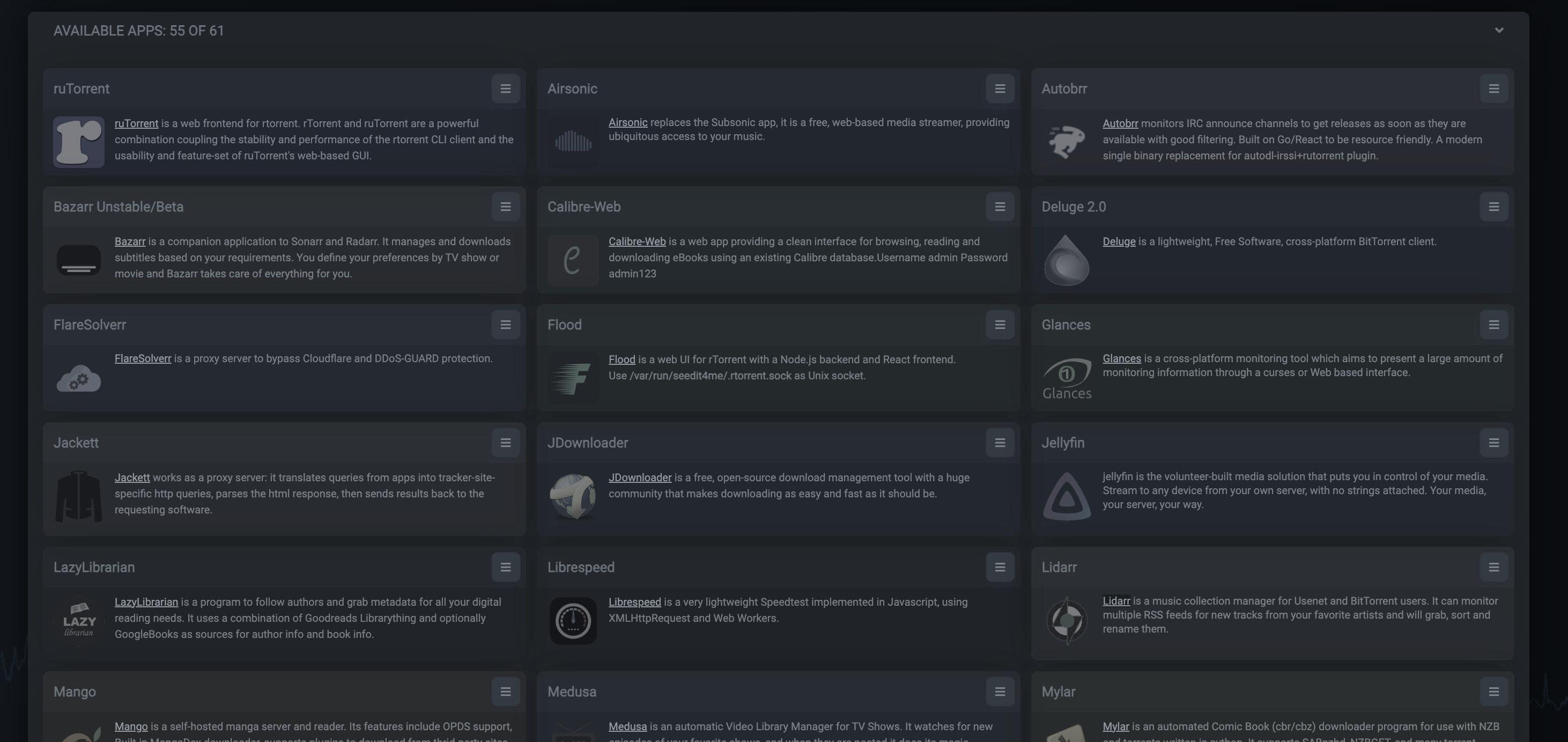
Task: Click the Jellyfin triangle logo
Action: (1067, 496)
